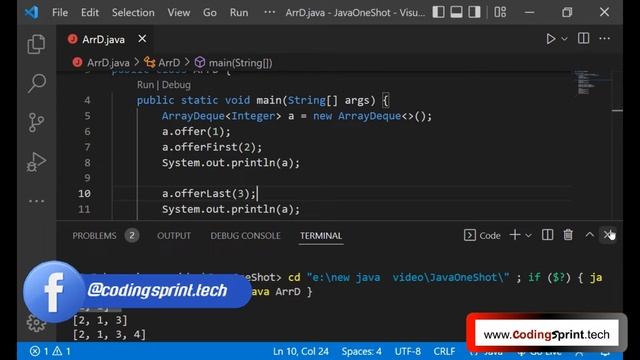The height and width of the screenshot is (360, 640).
Task: Click the Debug code lens above main
Action: pyautogui.click(x=176, y=84)
